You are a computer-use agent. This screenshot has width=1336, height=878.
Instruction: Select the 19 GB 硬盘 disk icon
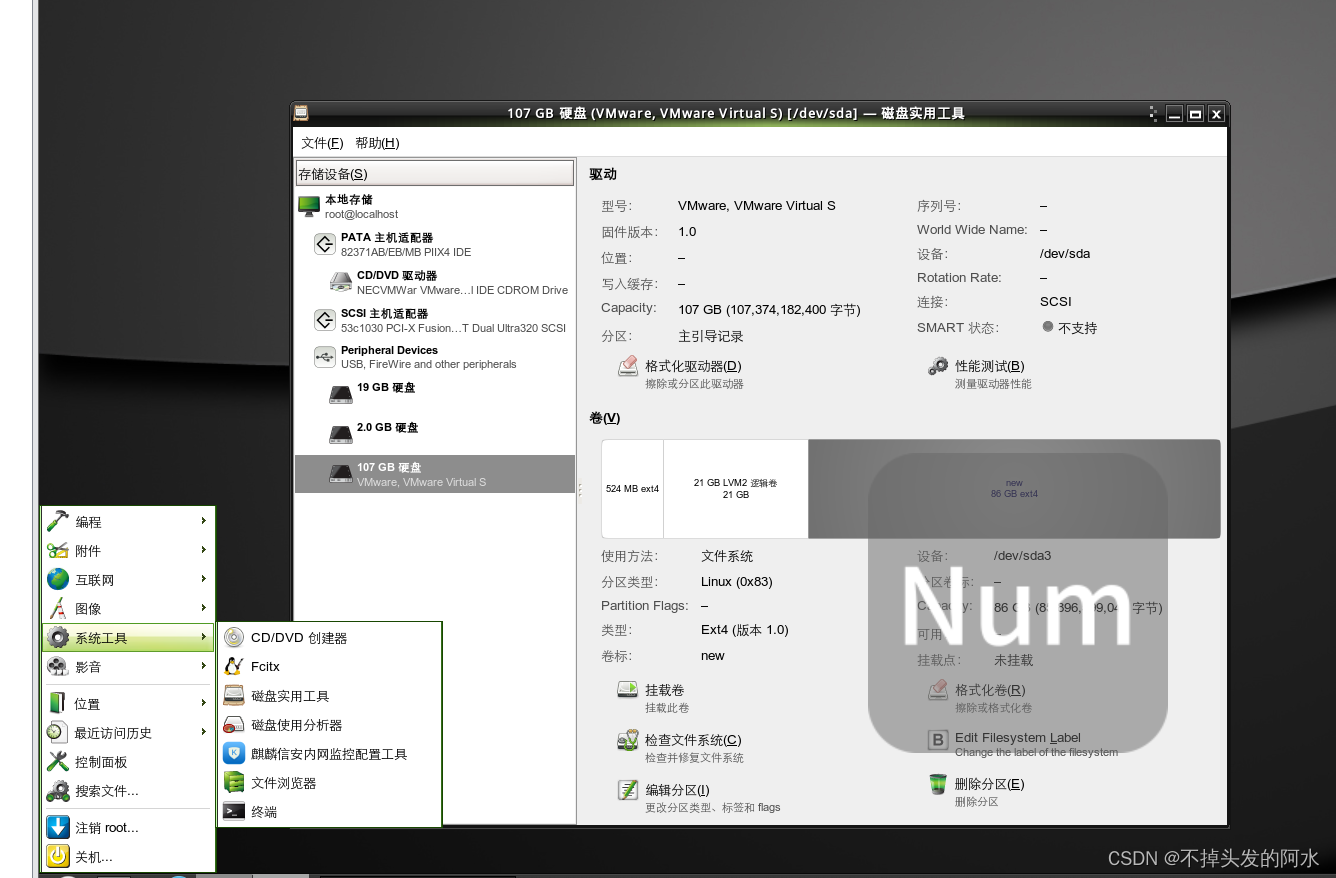(341, 394)
